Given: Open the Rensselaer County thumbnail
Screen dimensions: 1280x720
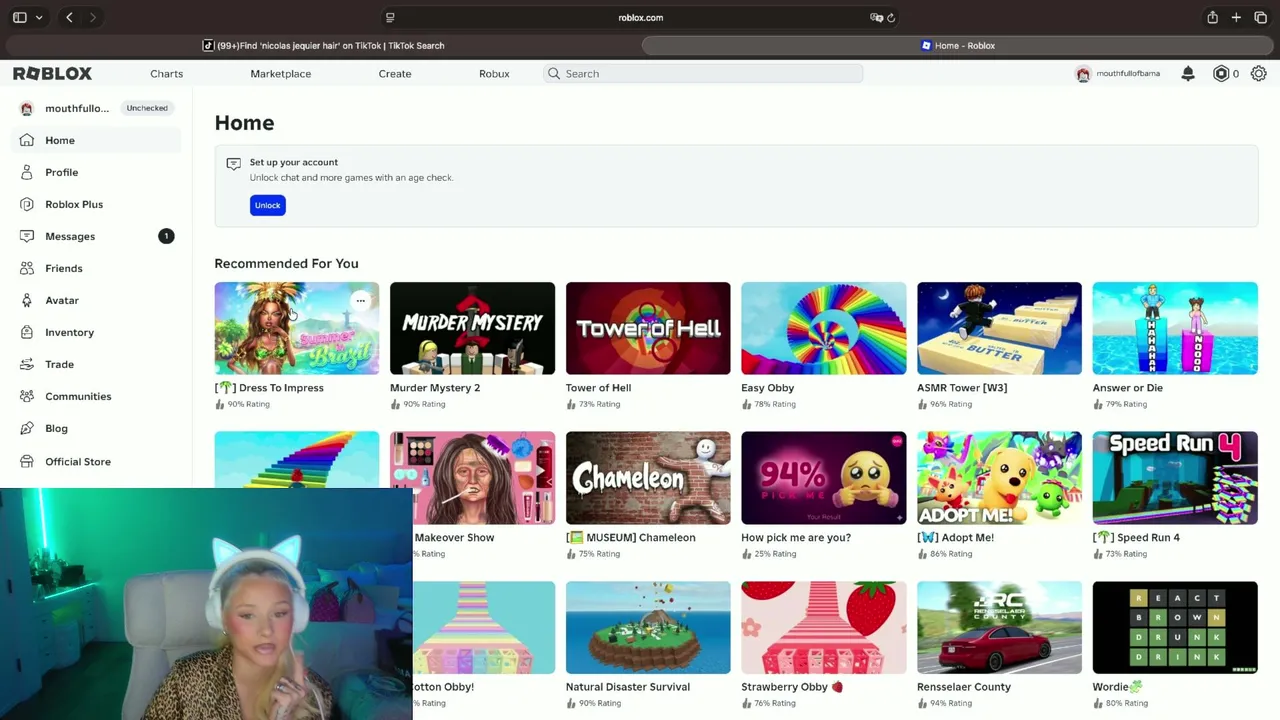Looking at the screenshot, I should 999,628.
